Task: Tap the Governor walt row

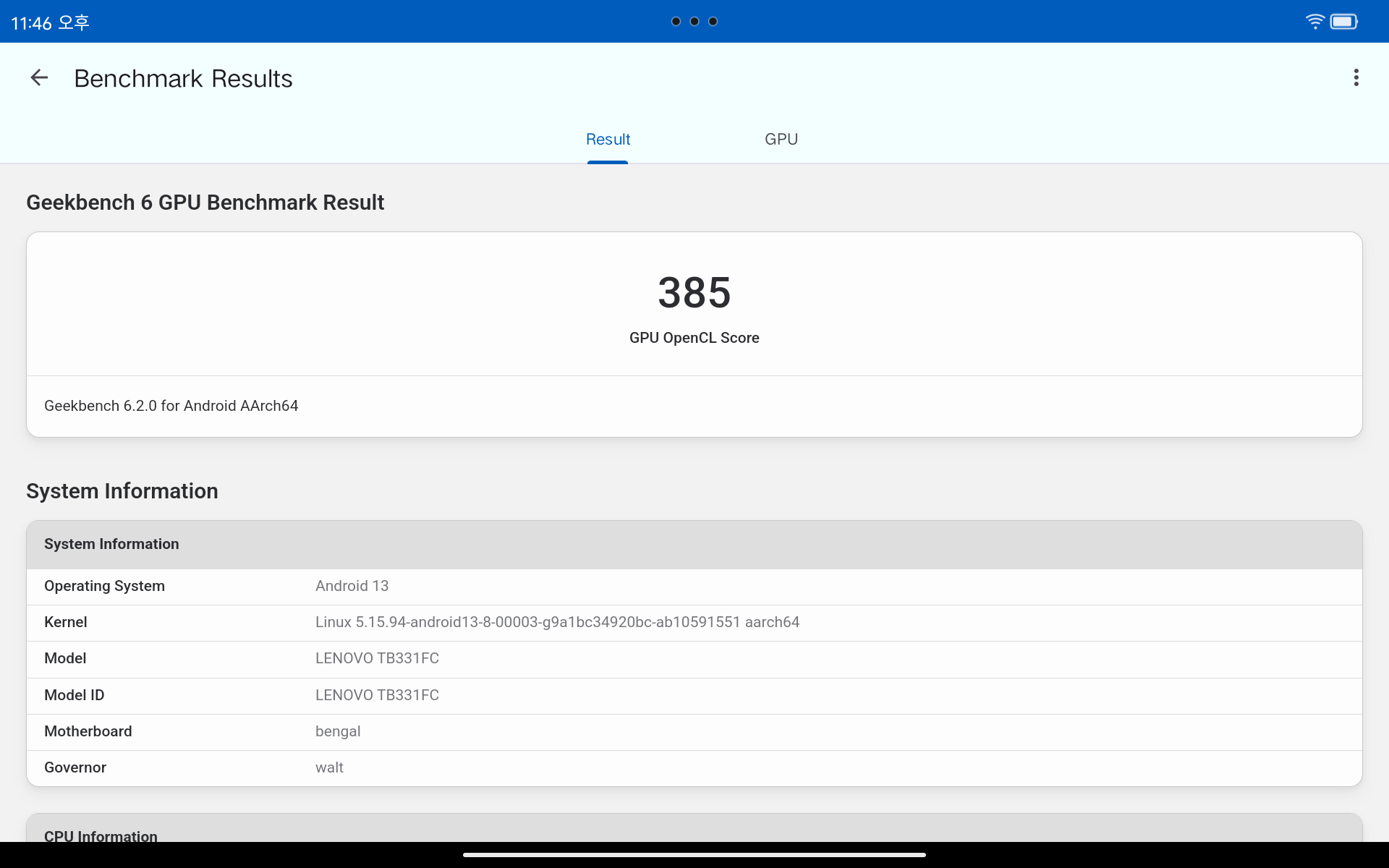Action: (x=694, y=767)
